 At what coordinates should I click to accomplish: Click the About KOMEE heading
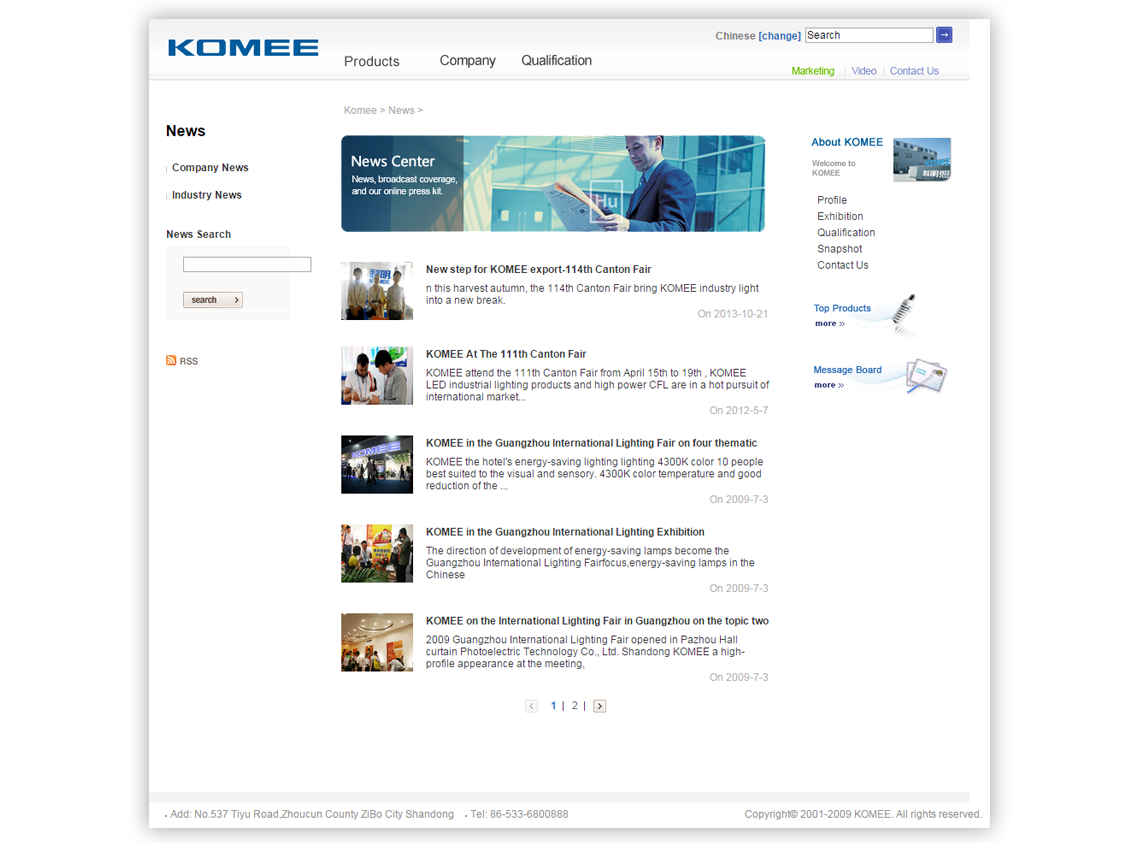(847, 142)
